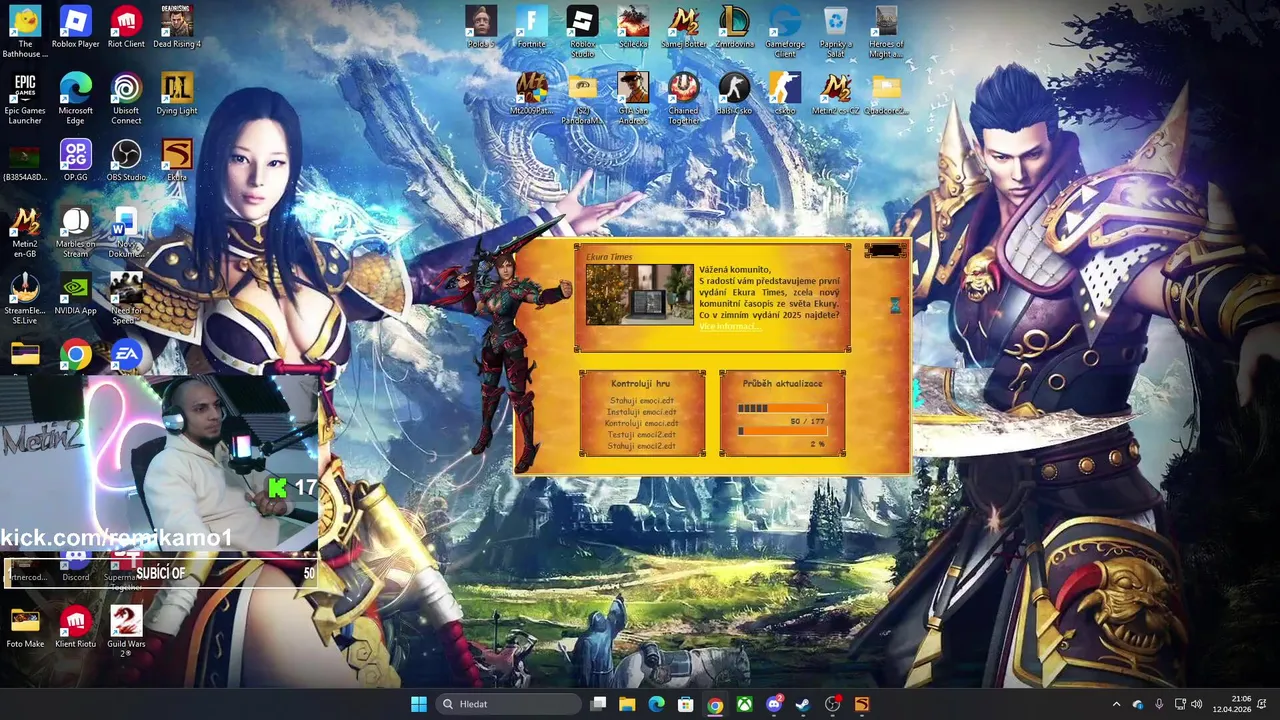Open the 21:06 clock and calendar
Viewport: 1280px width, 720px height.
click(x=1231, y=704)
